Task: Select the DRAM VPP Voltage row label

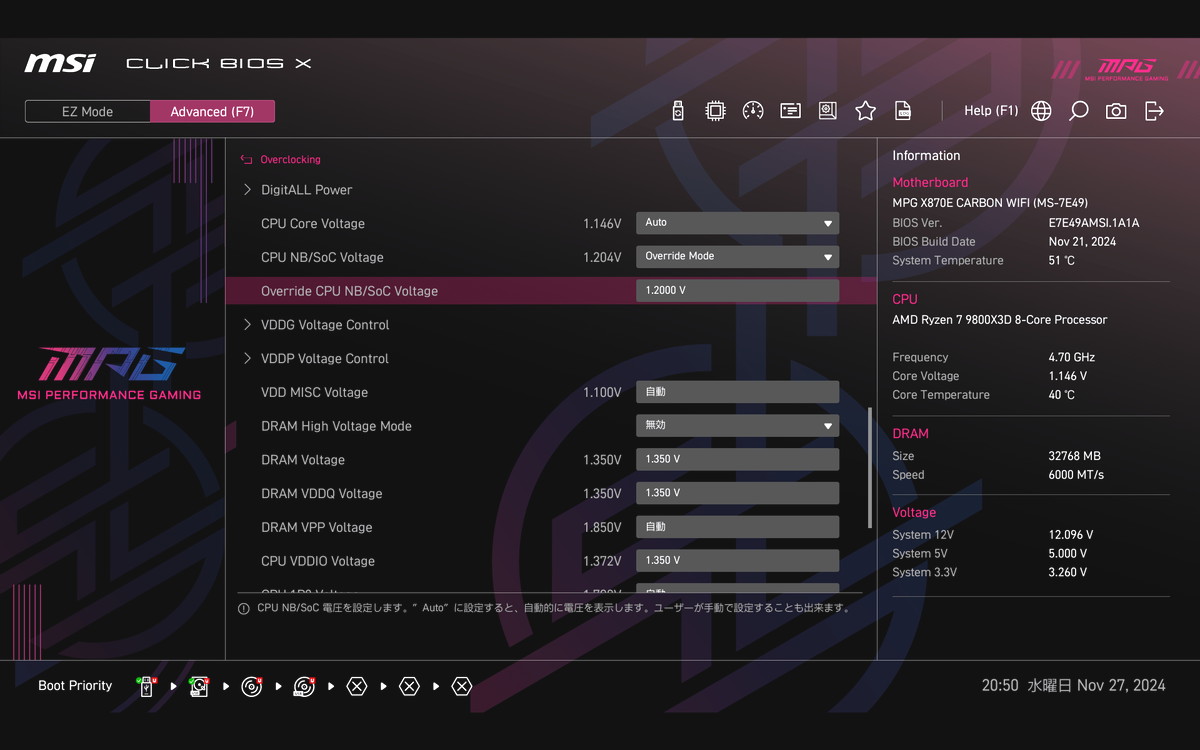Action: pos(316,528)
